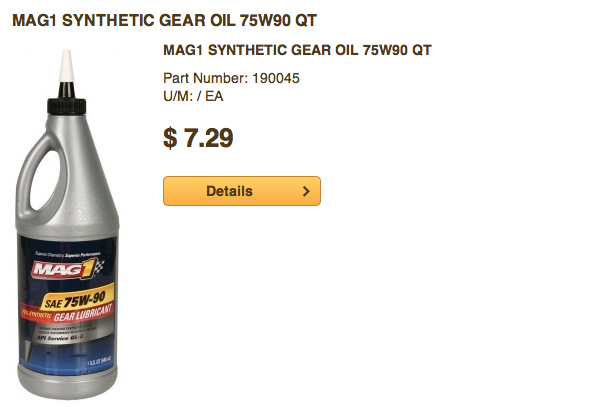The height and width of the screenshot is (413, 611).
Task: Click the tagline text above the MAG1 logo
Action: tap(68, 254)
